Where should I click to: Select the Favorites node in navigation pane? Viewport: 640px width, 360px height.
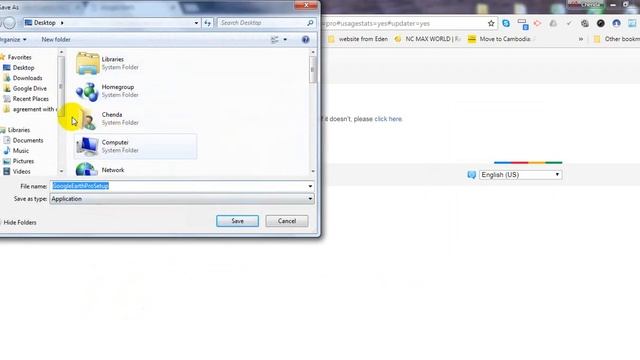[x=16, y=58]
